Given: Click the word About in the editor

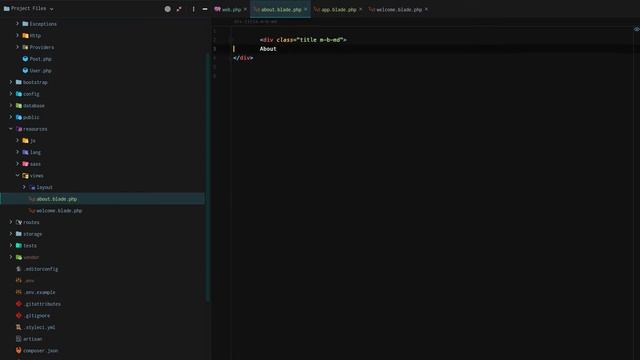Looking at the screenshot, I should 268,49.
